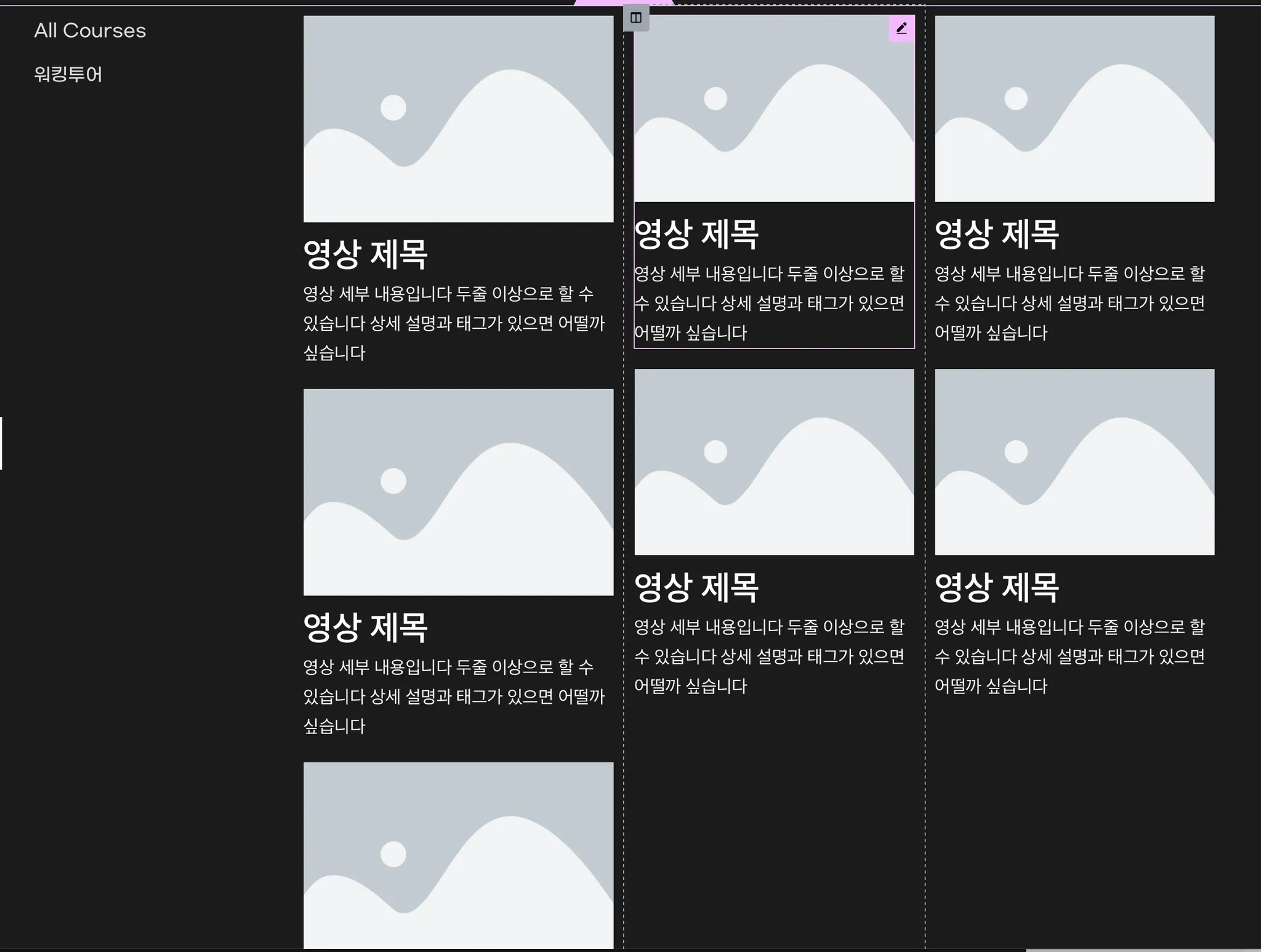Click the 영상 제목 title of the selected card
Viewport: 1261px width, 952px height.
[696, 234]
